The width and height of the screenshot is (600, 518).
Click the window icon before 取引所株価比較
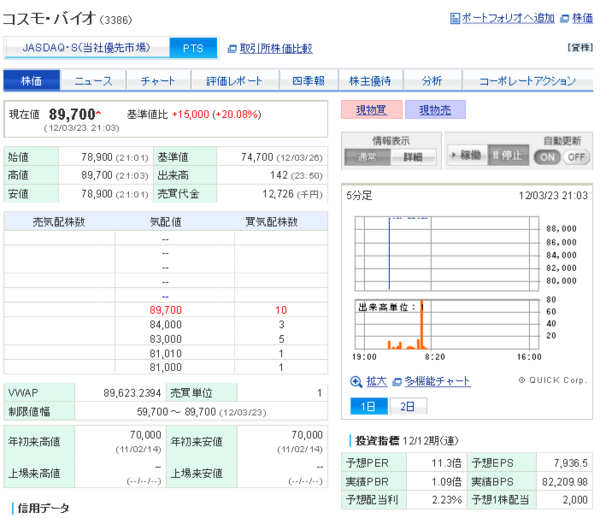pos(232,49)
